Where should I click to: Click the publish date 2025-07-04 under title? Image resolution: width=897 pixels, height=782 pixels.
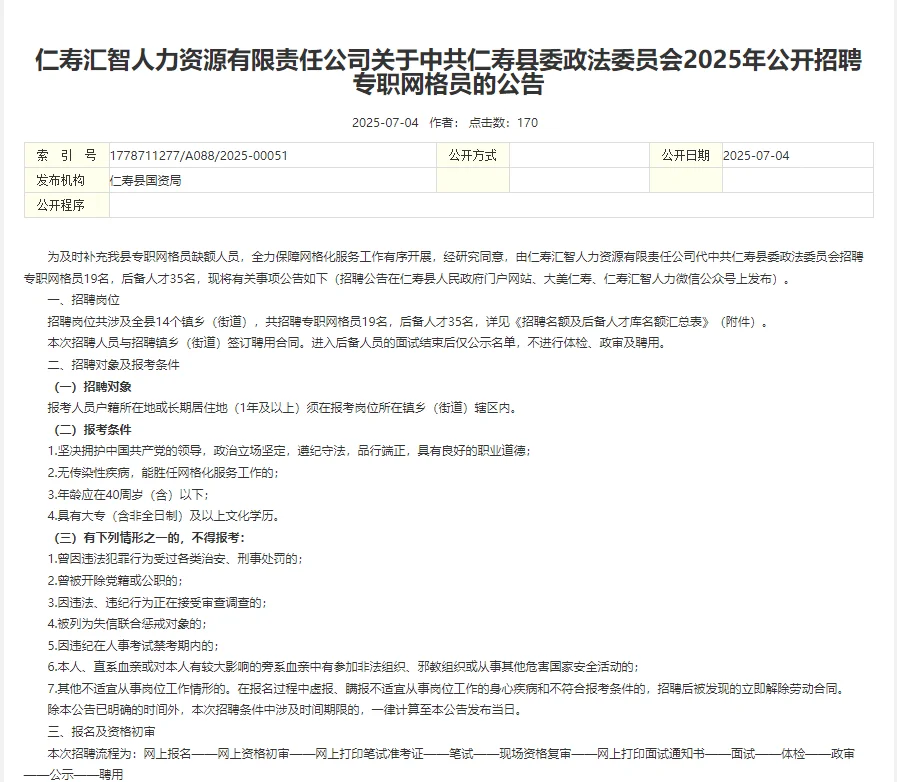[x=385, y=123]
